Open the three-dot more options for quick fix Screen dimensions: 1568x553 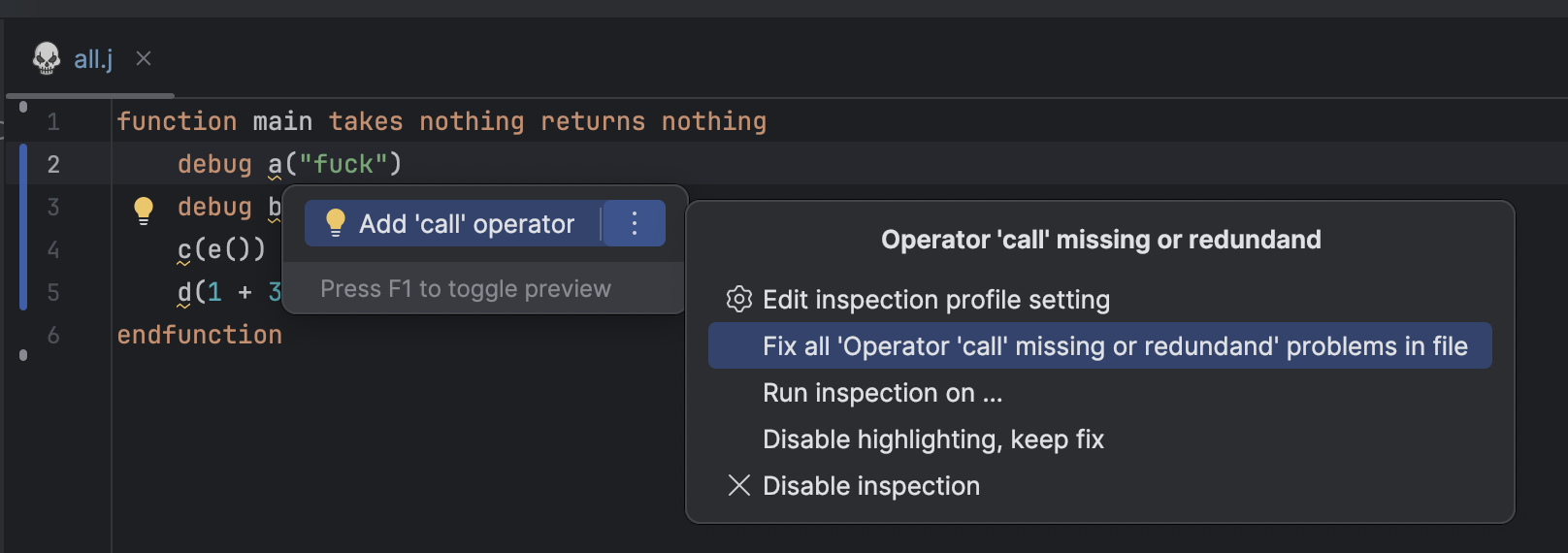coord(635,224)
